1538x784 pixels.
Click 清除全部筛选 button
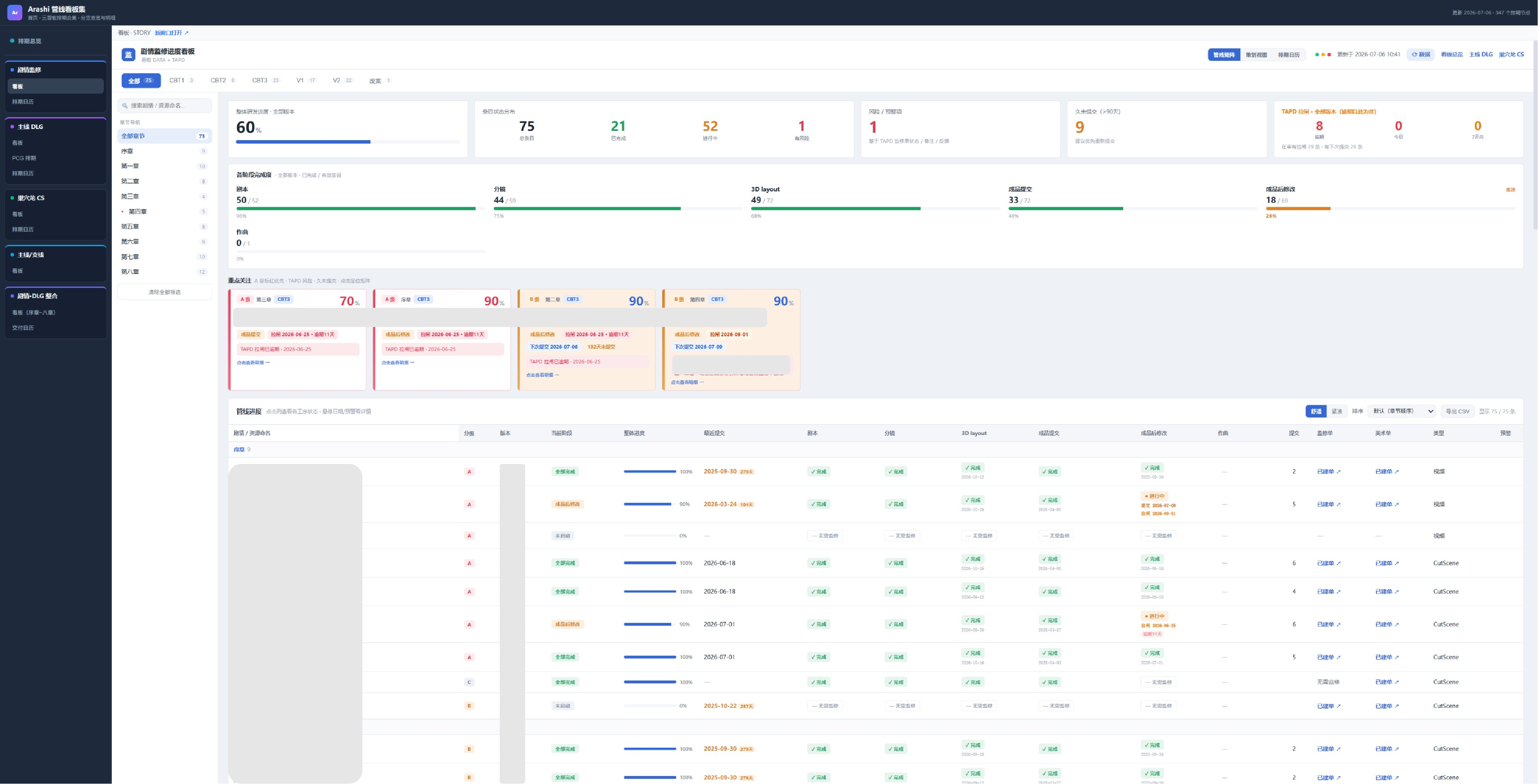pyautogui.click(x=165, y=292)
